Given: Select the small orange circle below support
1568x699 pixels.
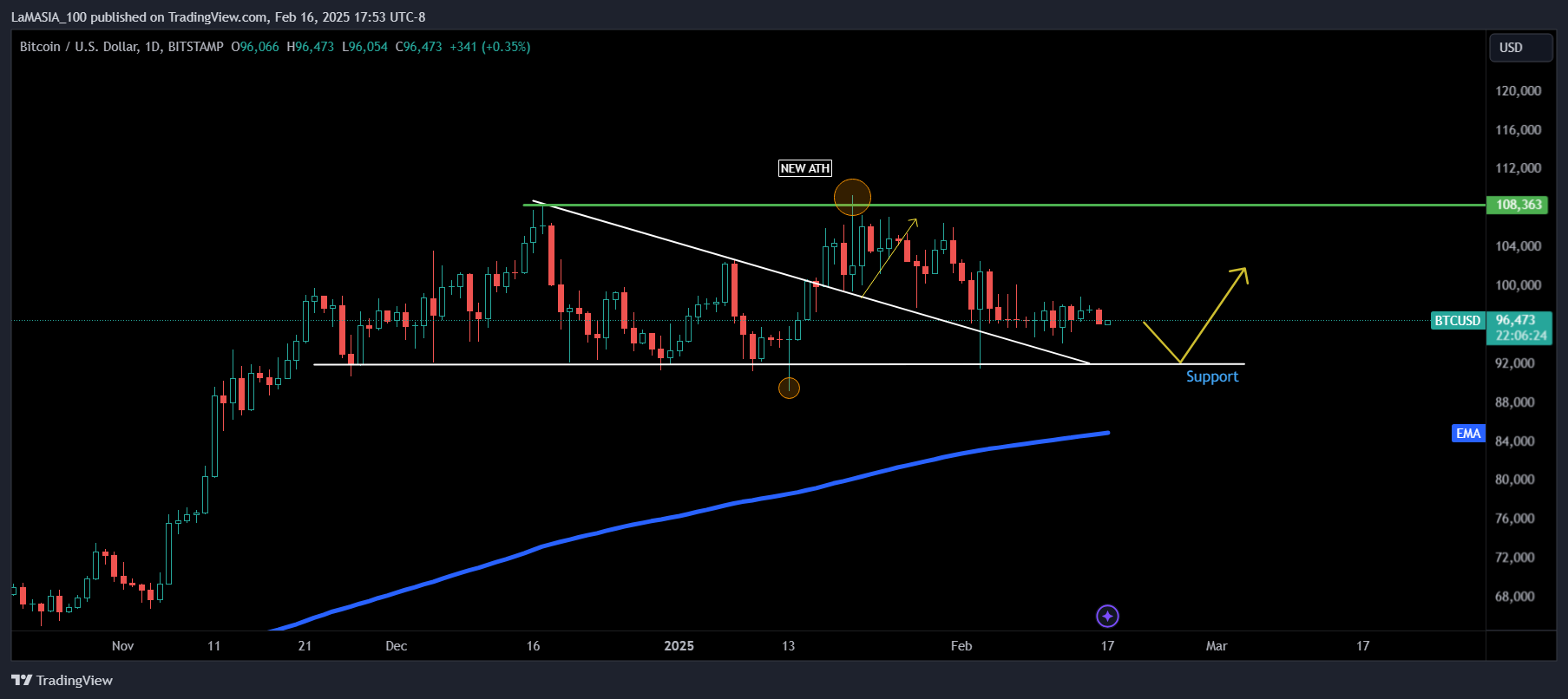Looking at the screenshot, I should click(x=789, y=388).
